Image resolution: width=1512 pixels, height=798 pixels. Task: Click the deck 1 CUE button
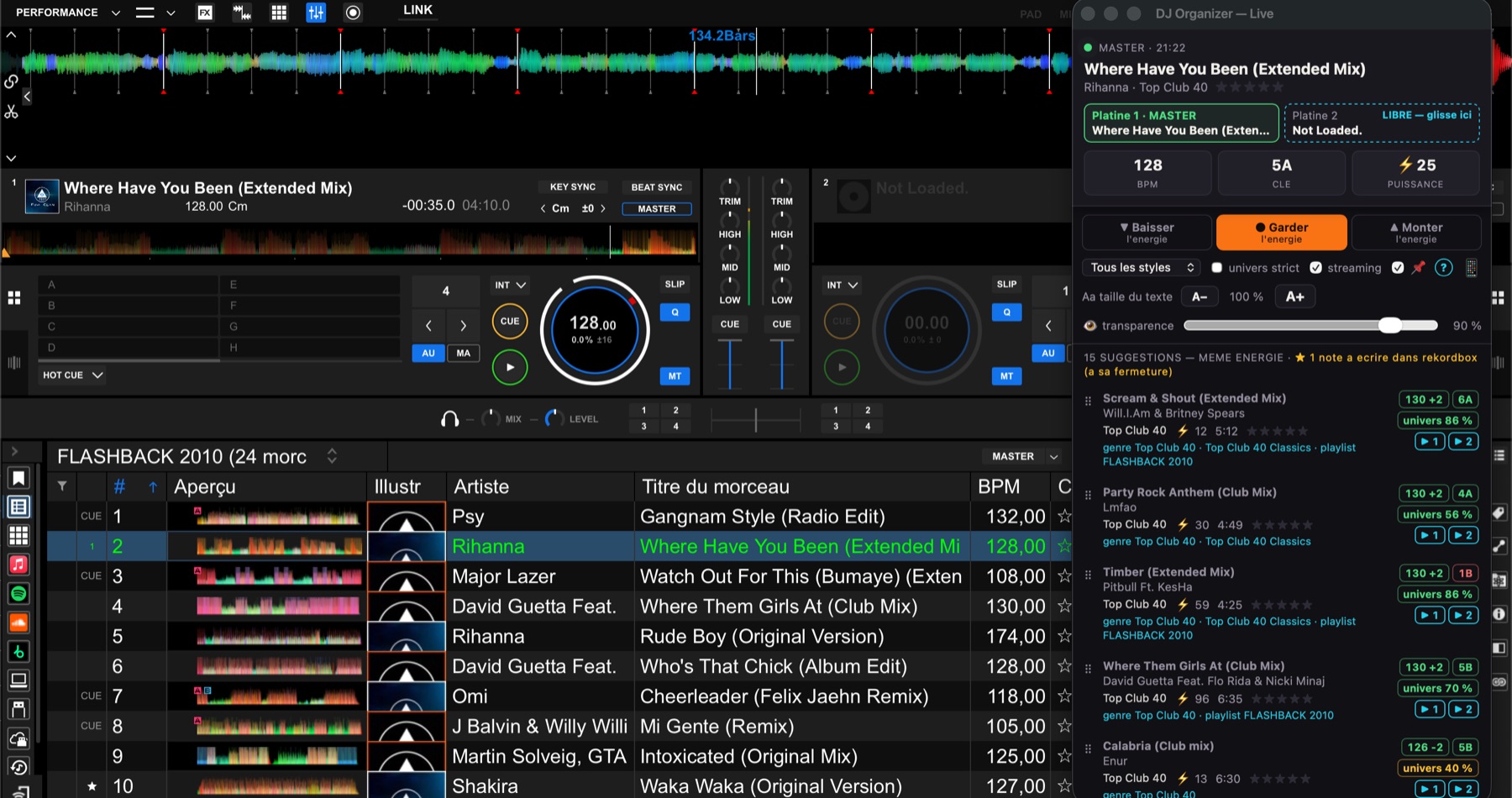pyautogui.click(x=510, y=321)
